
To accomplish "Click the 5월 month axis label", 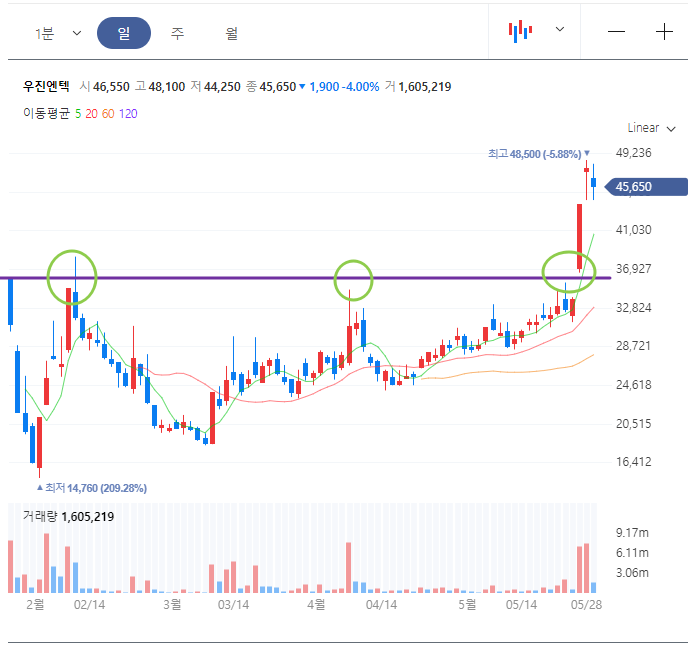I will pyautogui.click(x=467, y=604).
